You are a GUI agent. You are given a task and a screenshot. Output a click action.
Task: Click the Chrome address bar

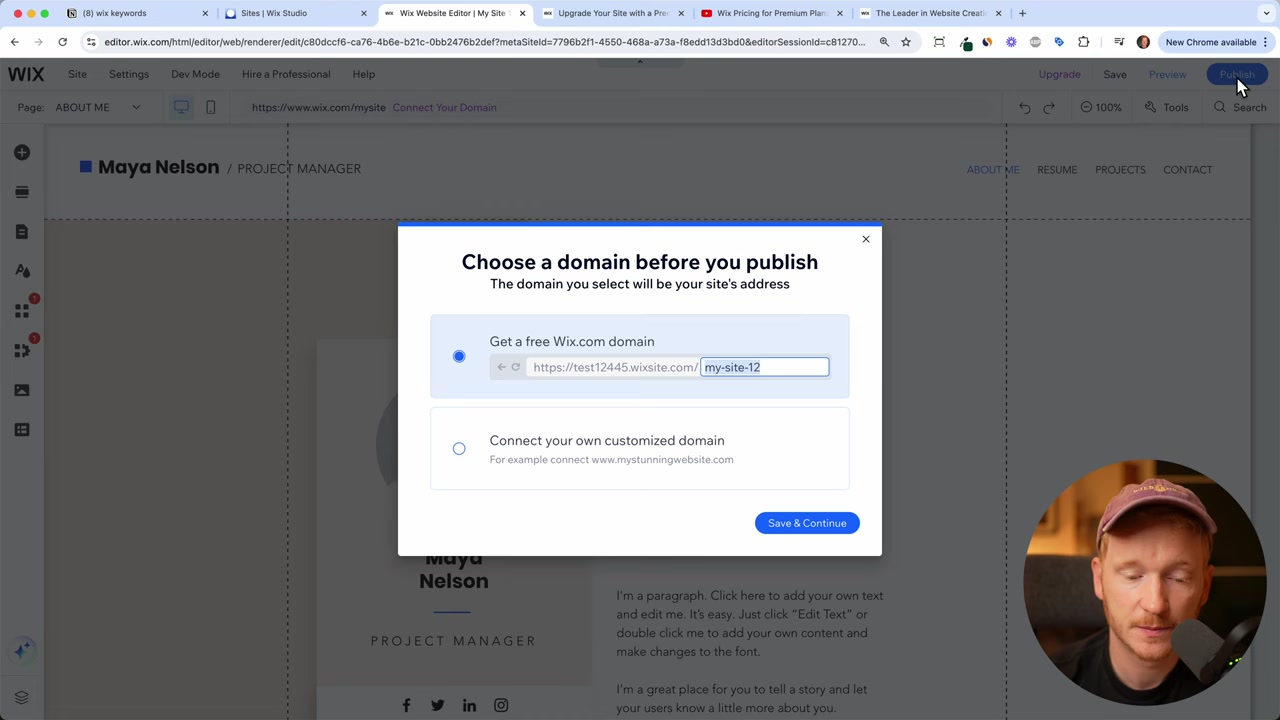[484, 42]
